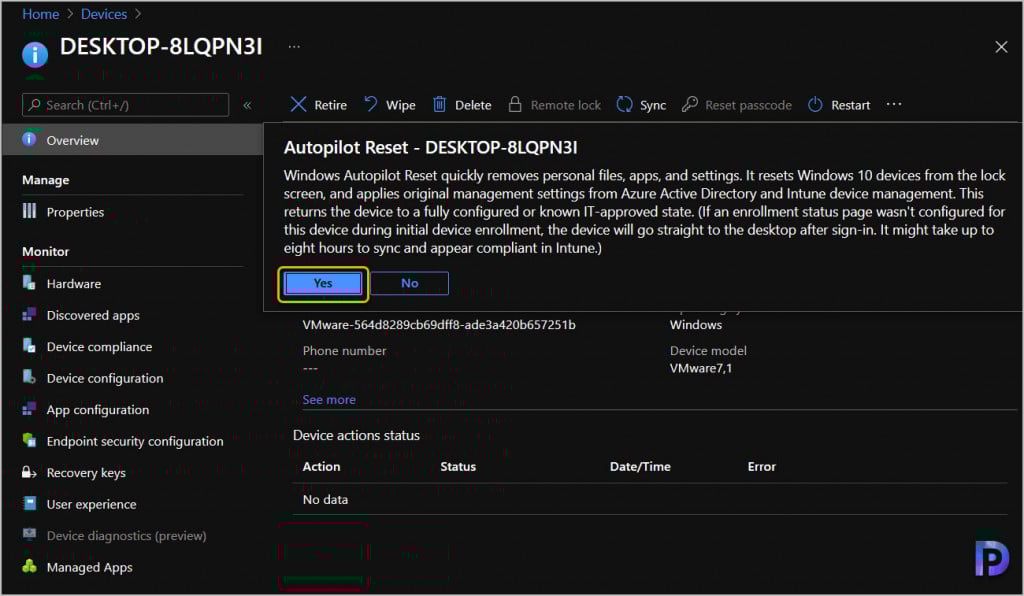Click the No data table row

tap(650, 499)
